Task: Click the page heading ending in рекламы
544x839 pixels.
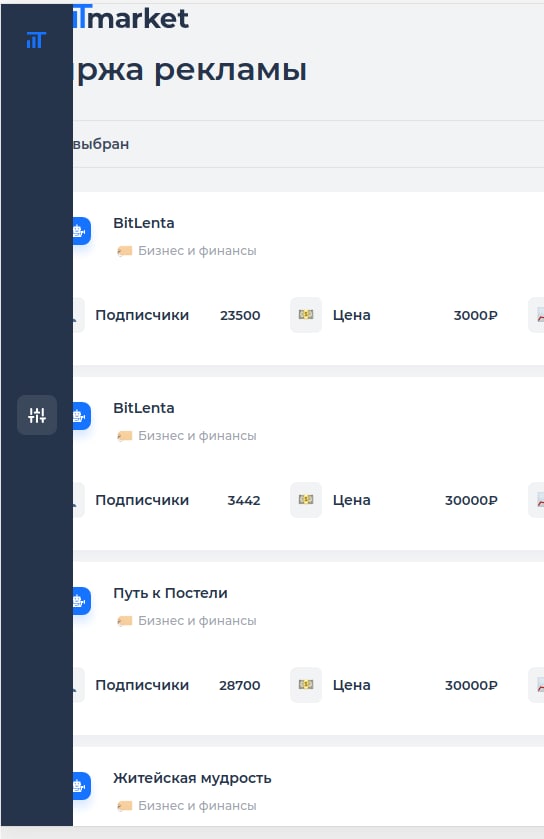Action: point(190,70)
